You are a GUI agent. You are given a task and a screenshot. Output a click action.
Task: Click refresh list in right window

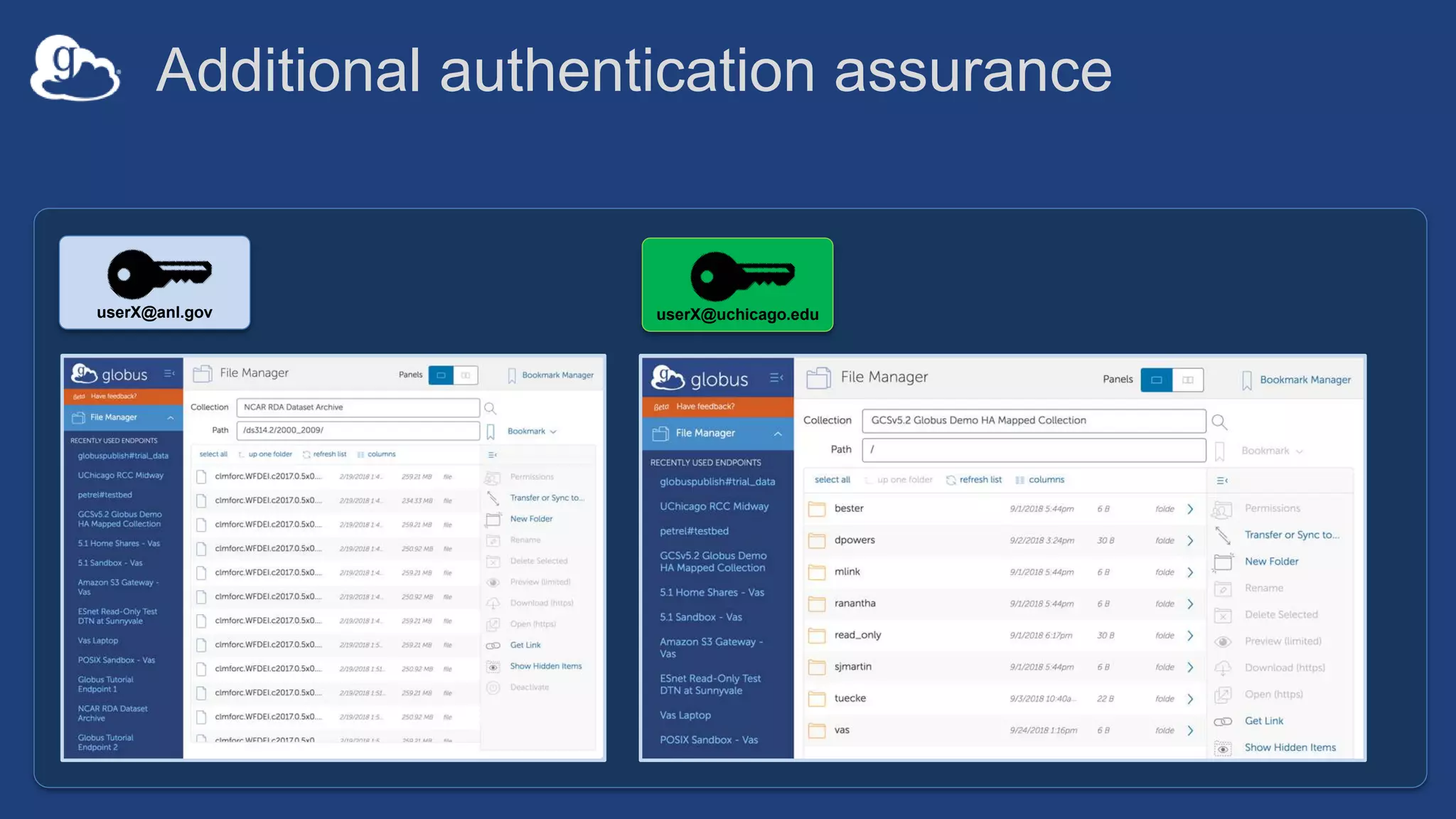pyautogui.click(x=974, y=480)
